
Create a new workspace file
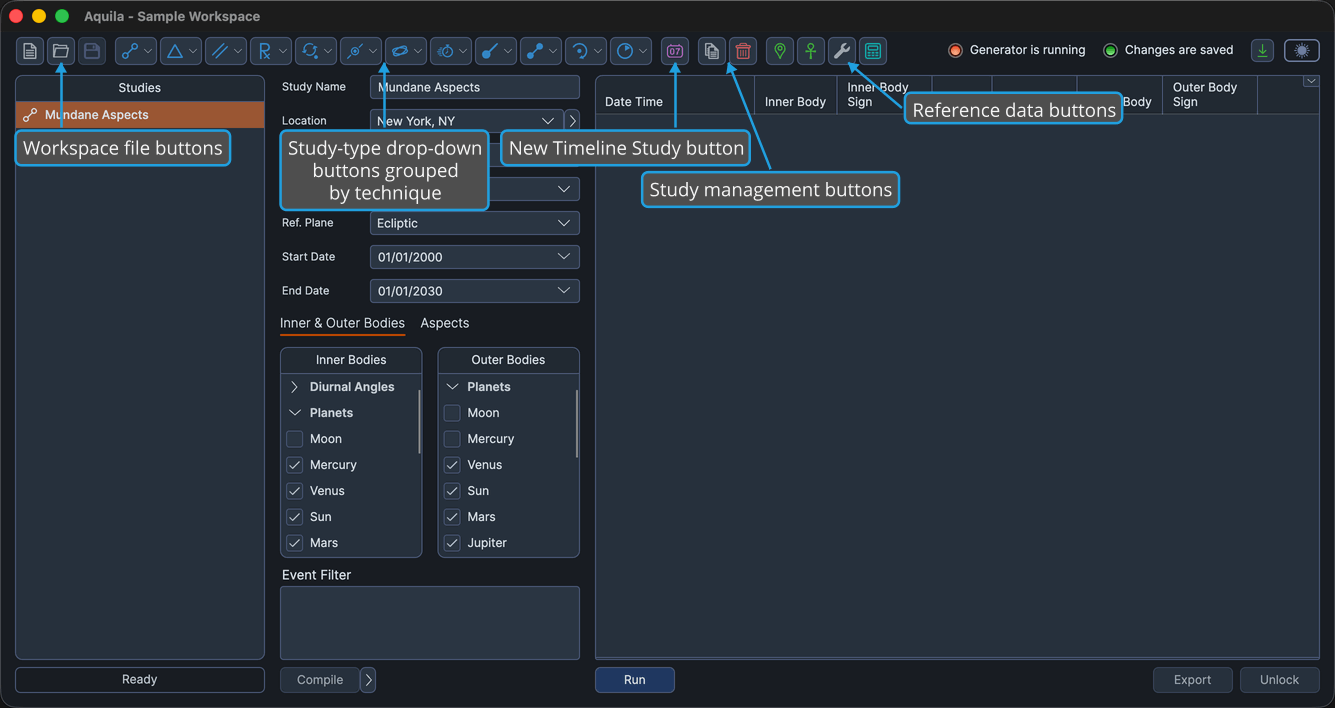point(30,51)
